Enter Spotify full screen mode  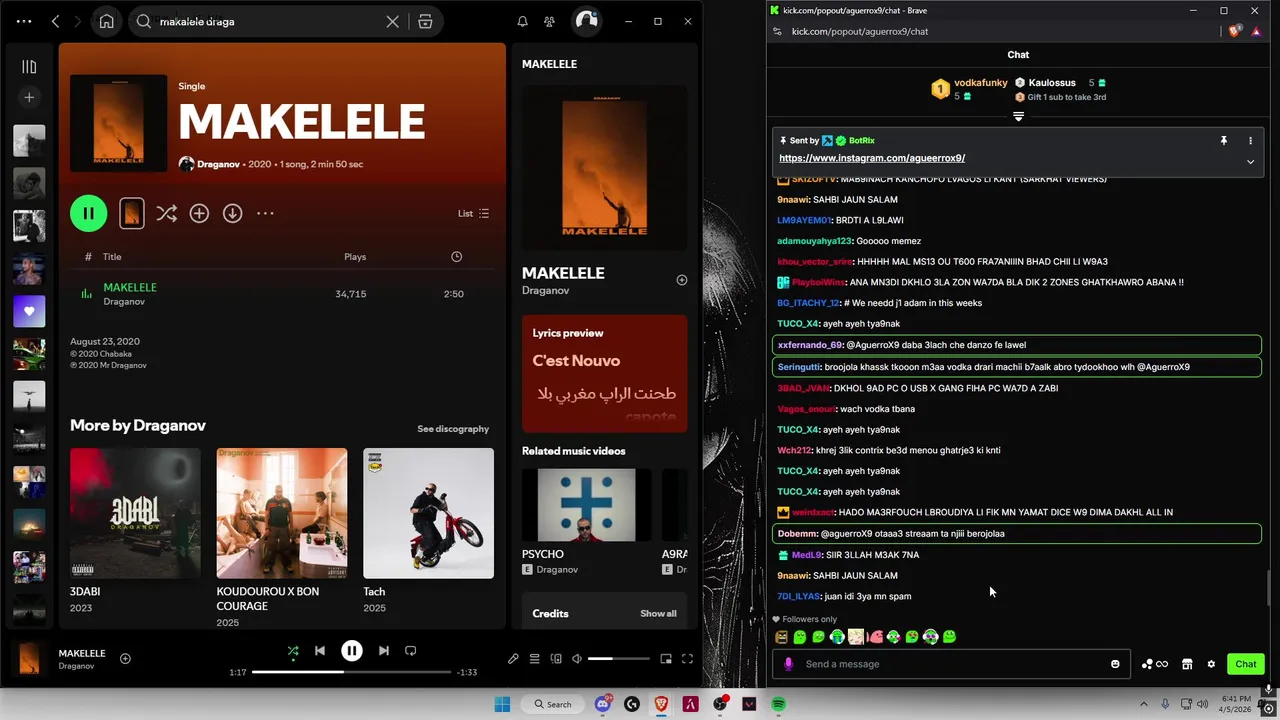point(687,659)
